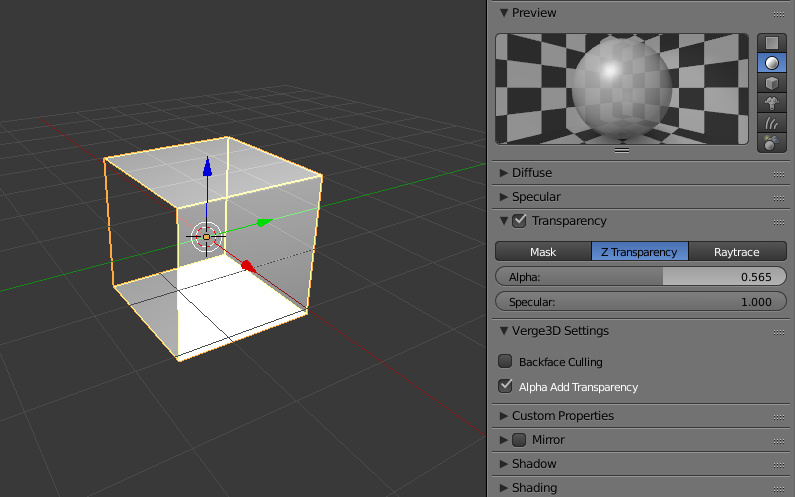Select the large sphere with sky preview icon
This screenshot has height=497, width=795.
click(x=772, y=143)
